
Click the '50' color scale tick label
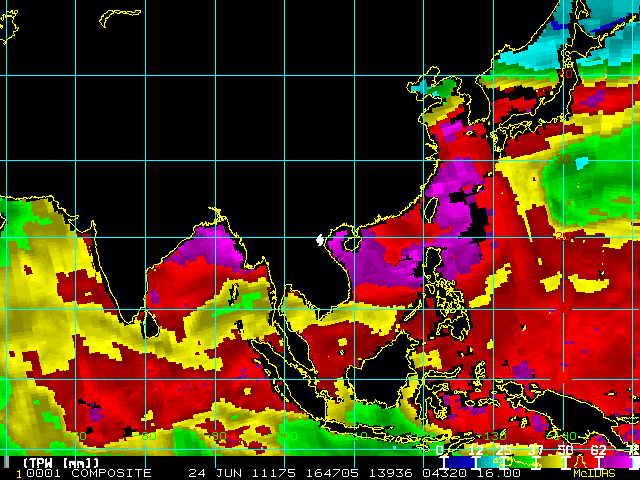point(566,450)
